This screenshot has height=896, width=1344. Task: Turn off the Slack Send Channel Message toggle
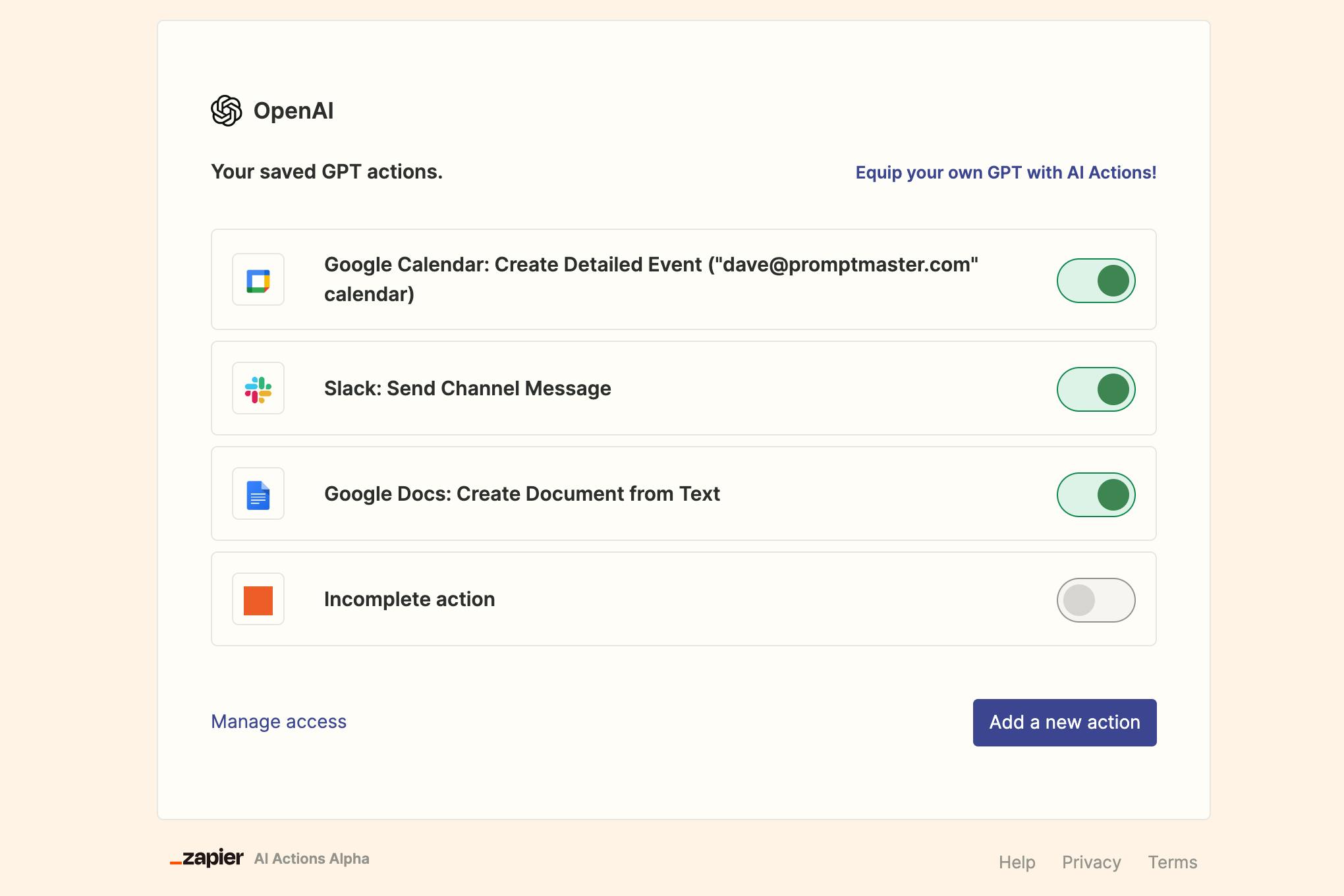[1096, 389]
